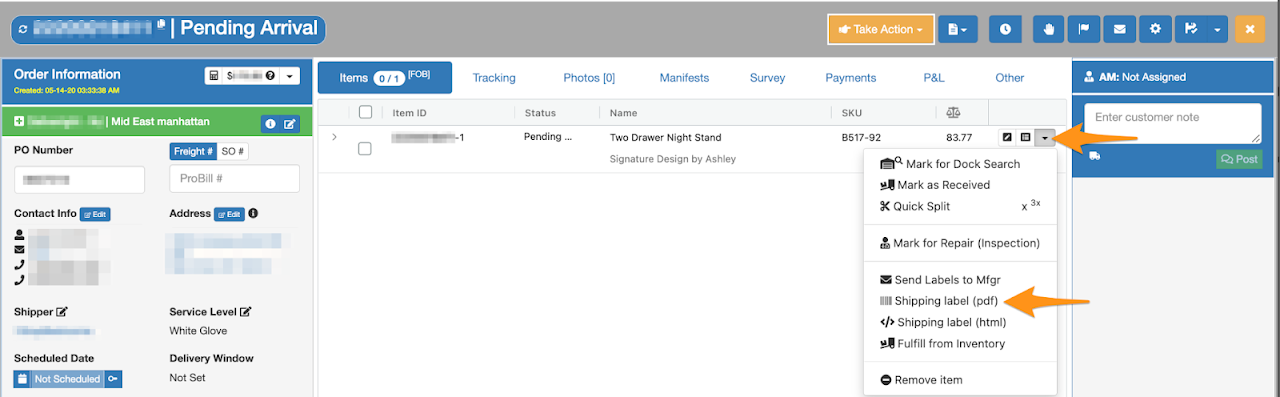This screenshot has height=397, width=1280.
Task: Click the info icon next to Address Edit
Action: pyautogui.click(x=254, y=214)
